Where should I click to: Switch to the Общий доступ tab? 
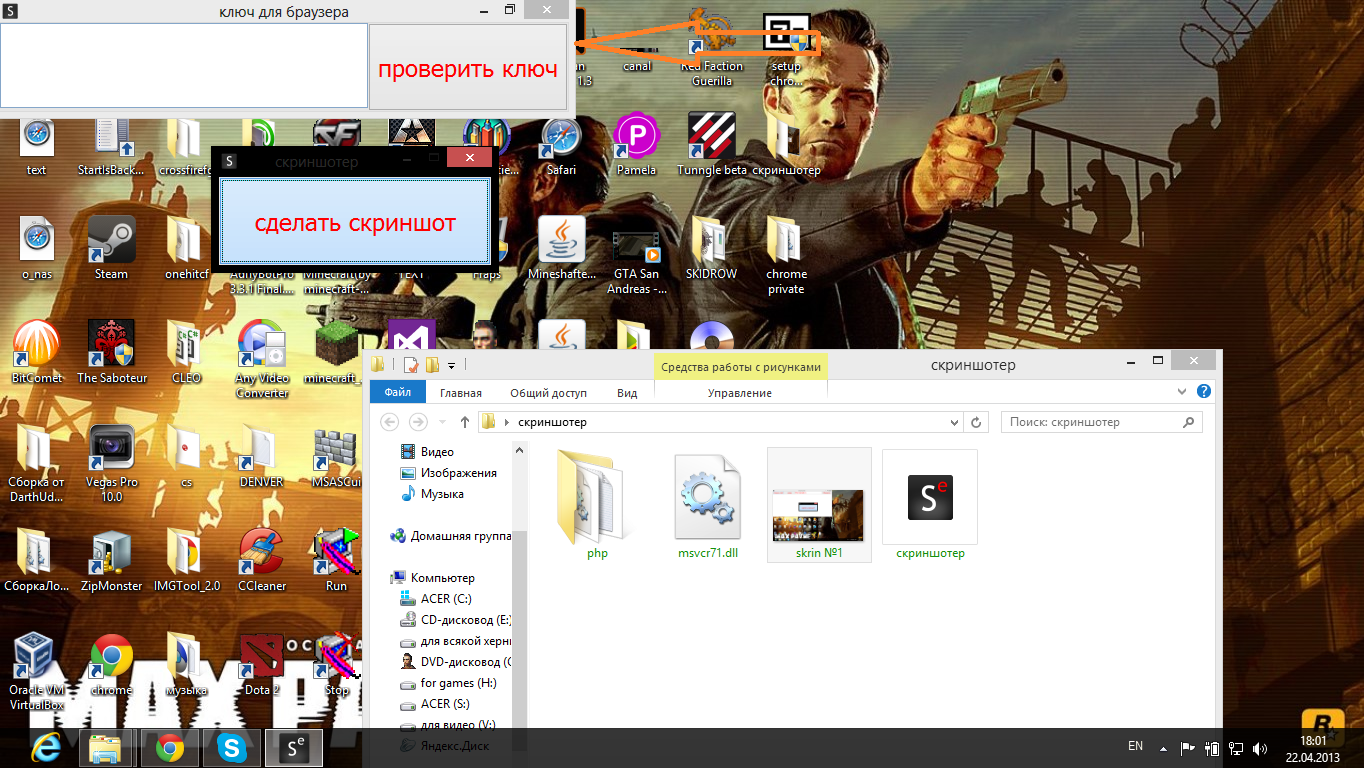[548, 393]
